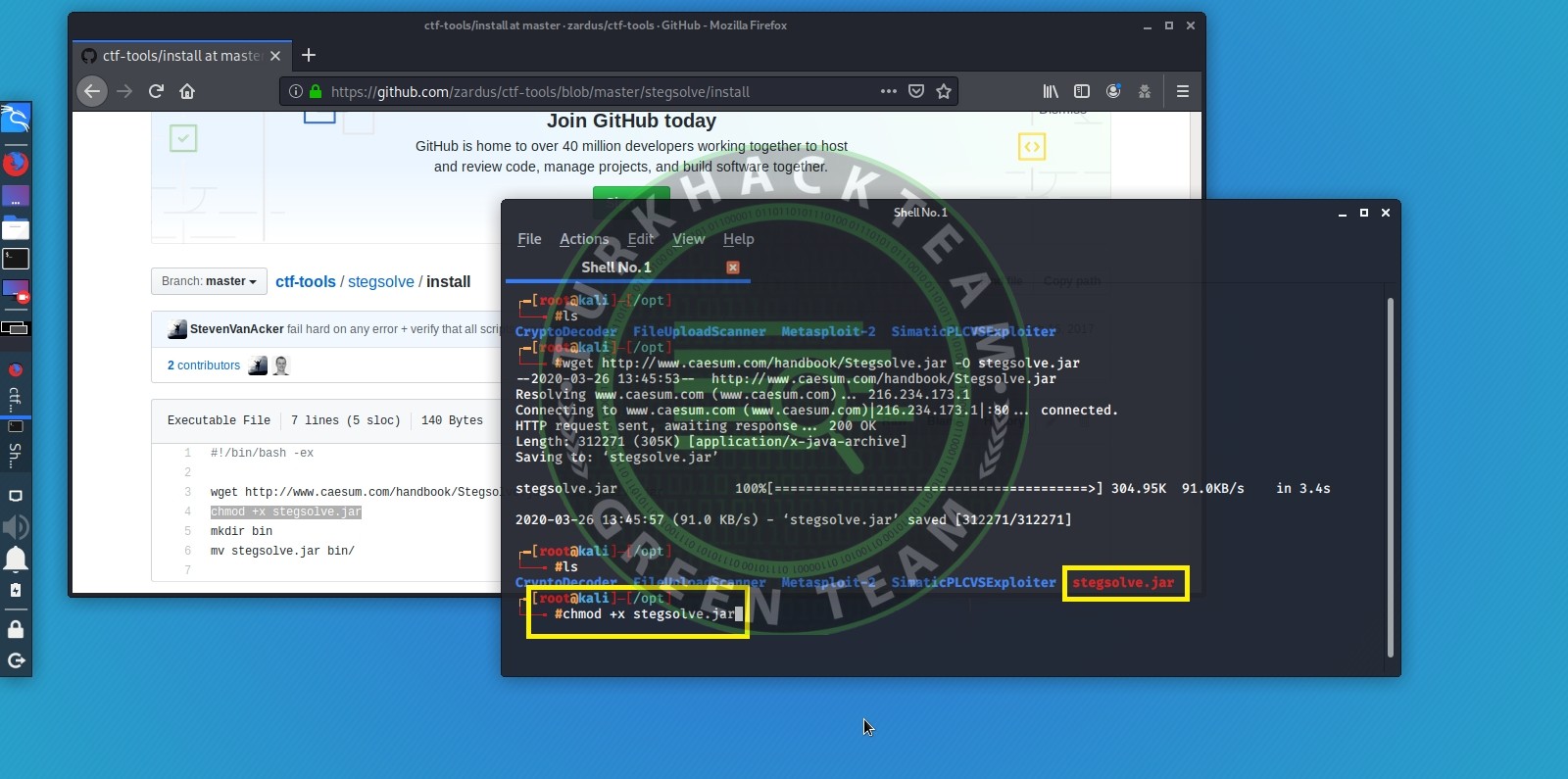1568x779 pixels.
Task: Switch to Shell window item in dock
Action: [15, 446]
